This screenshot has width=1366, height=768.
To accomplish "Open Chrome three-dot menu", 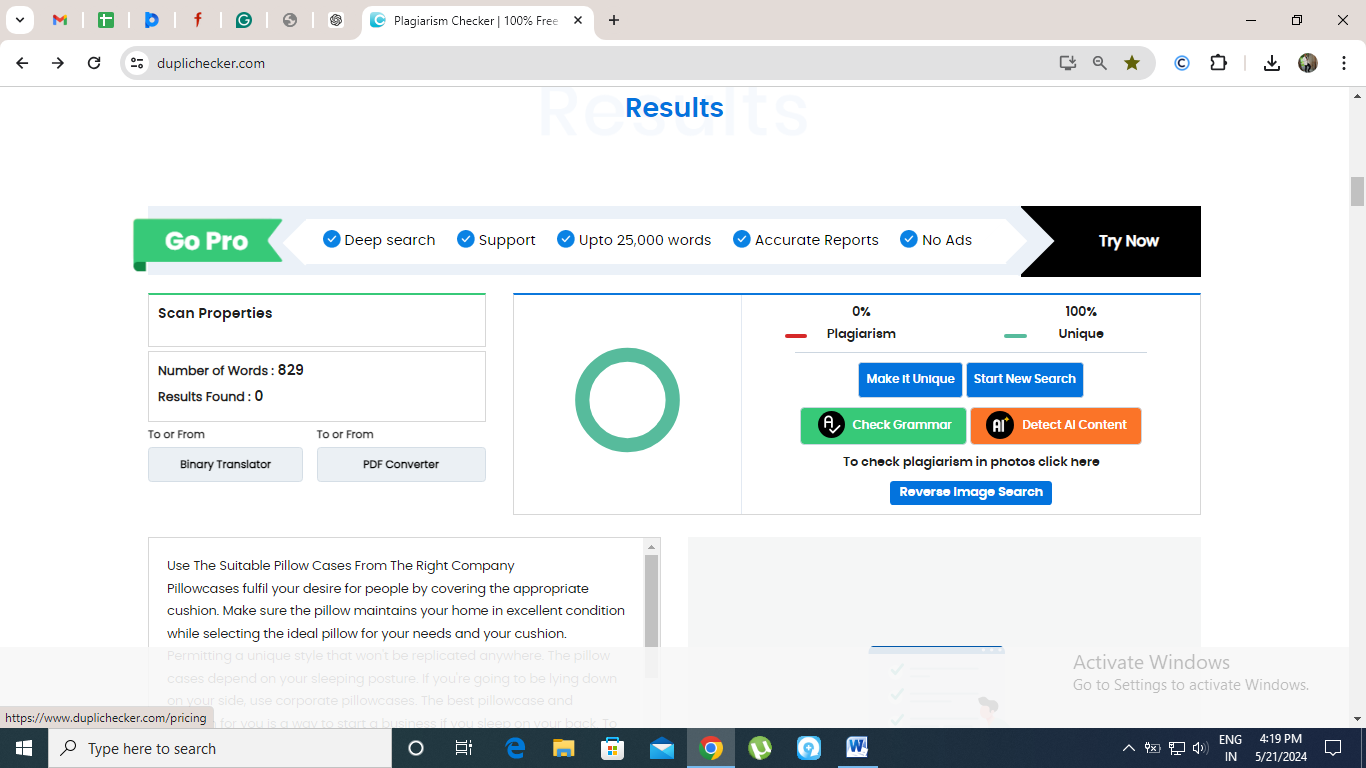I will click(1343, 63).
